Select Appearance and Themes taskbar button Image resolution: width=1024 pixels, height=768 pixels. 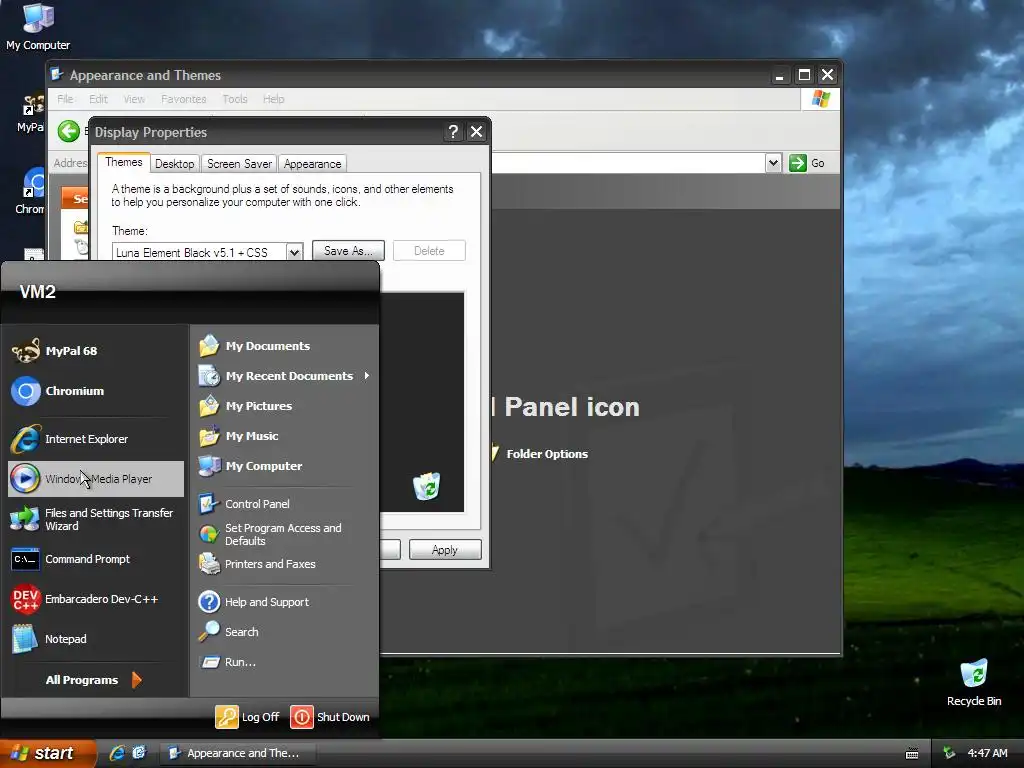[x=238, y=753]
